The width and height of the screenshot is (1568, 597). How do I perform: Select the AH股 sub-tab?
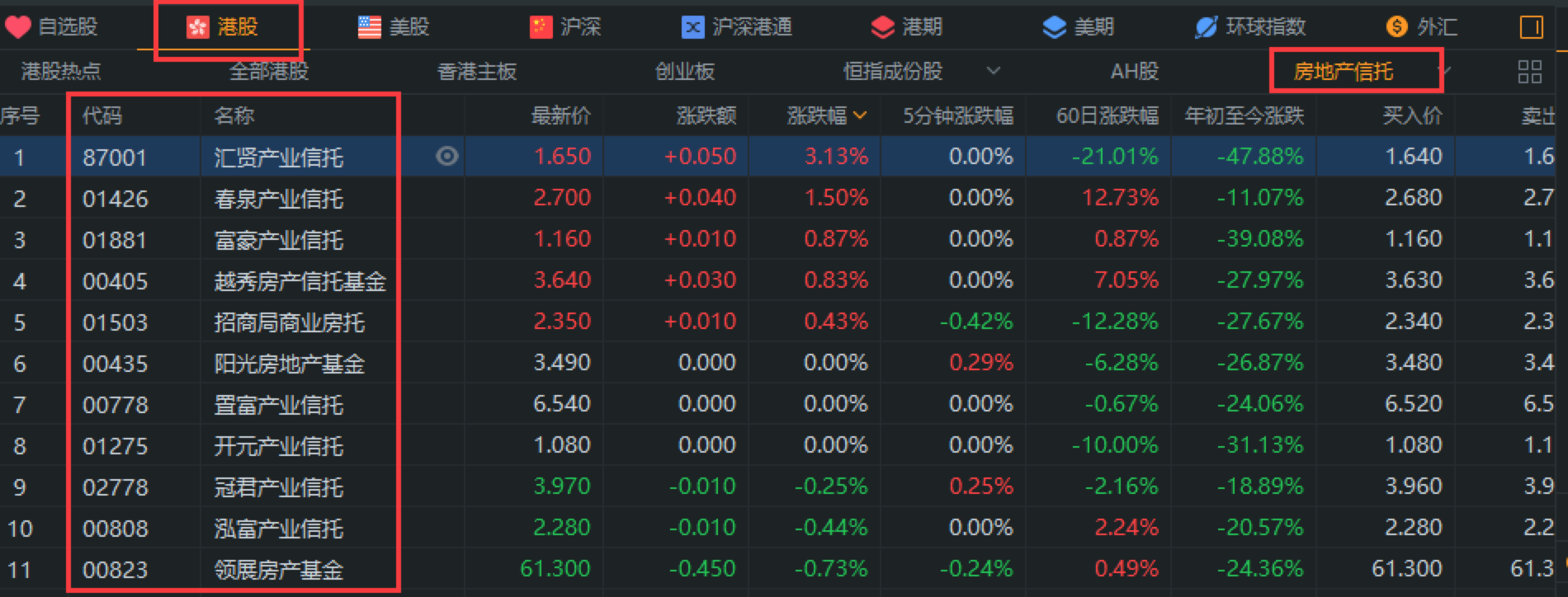click(x=1135, y=72)
